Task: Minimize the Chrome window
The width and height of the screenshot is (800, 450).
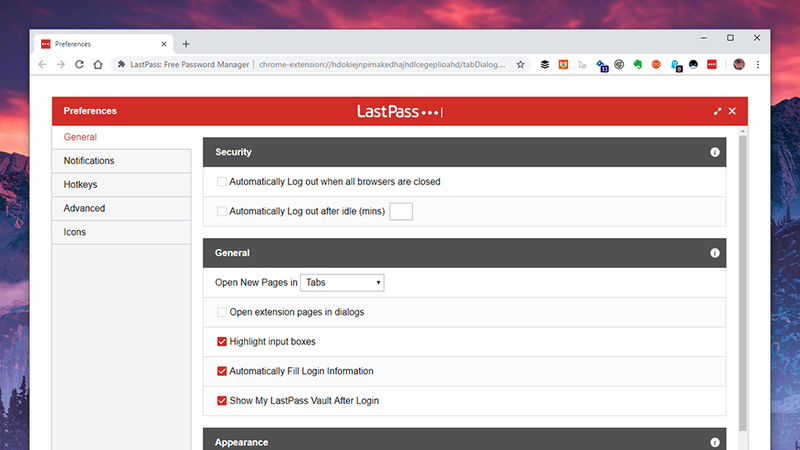Action: 704,38
